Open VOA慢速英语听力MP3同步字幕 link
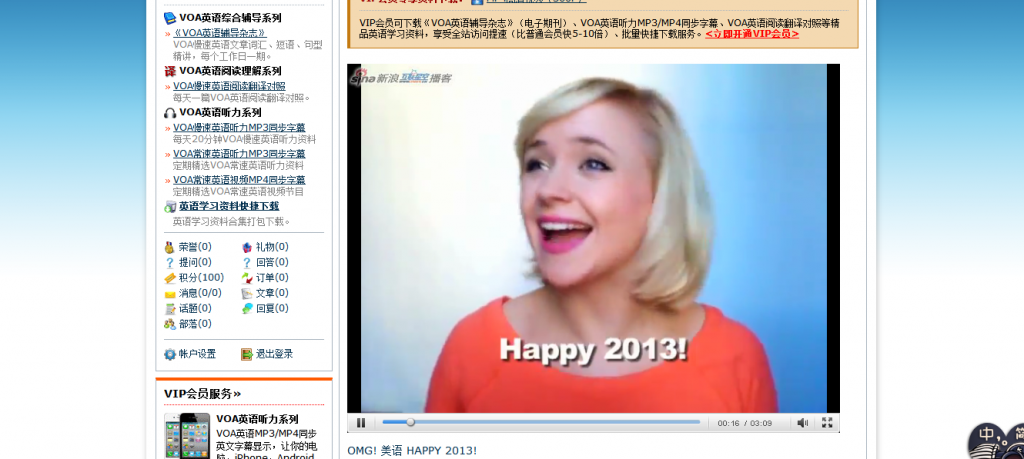 (x=239, y=128)
